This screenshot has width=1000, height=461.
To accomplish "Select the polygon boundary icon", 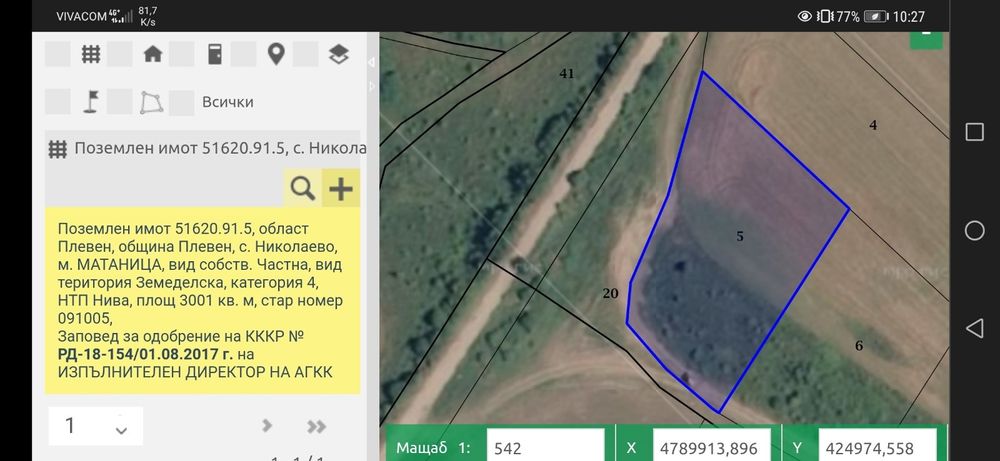I will point(151,102).
